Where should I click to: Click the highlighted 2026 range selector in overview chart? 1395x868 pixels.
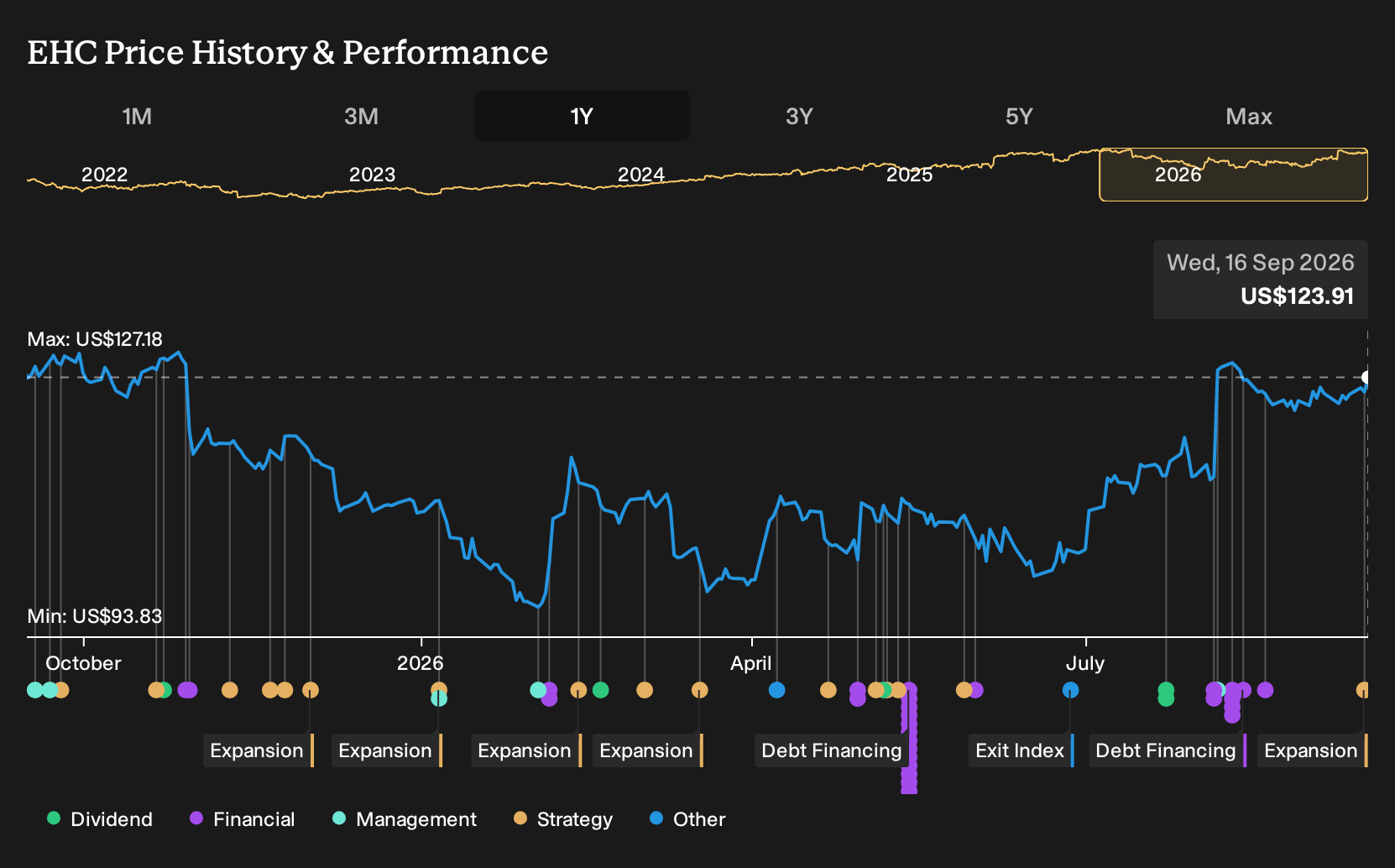click(1234, 175)
